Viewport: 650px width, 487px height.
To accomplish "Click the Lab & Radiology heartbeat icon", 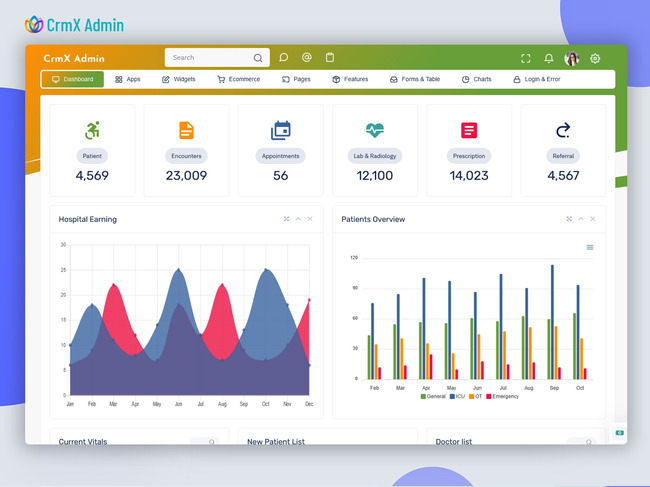I will [x=375, y=130].
